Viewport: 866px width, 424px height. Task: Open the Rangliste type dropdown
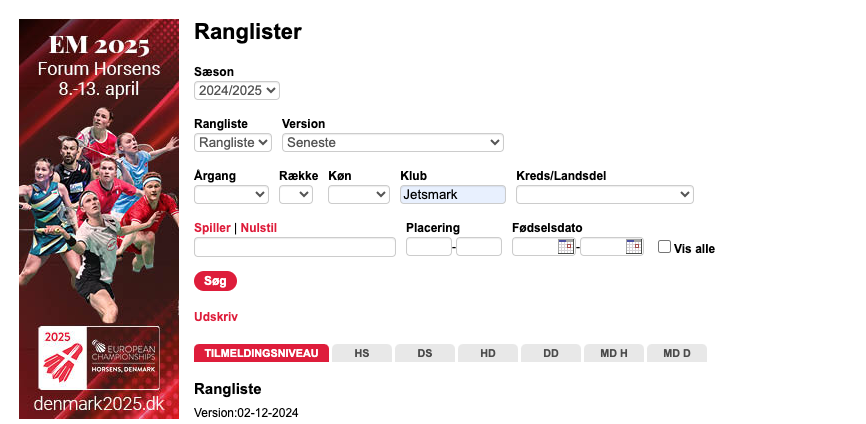tap(233, 142)
